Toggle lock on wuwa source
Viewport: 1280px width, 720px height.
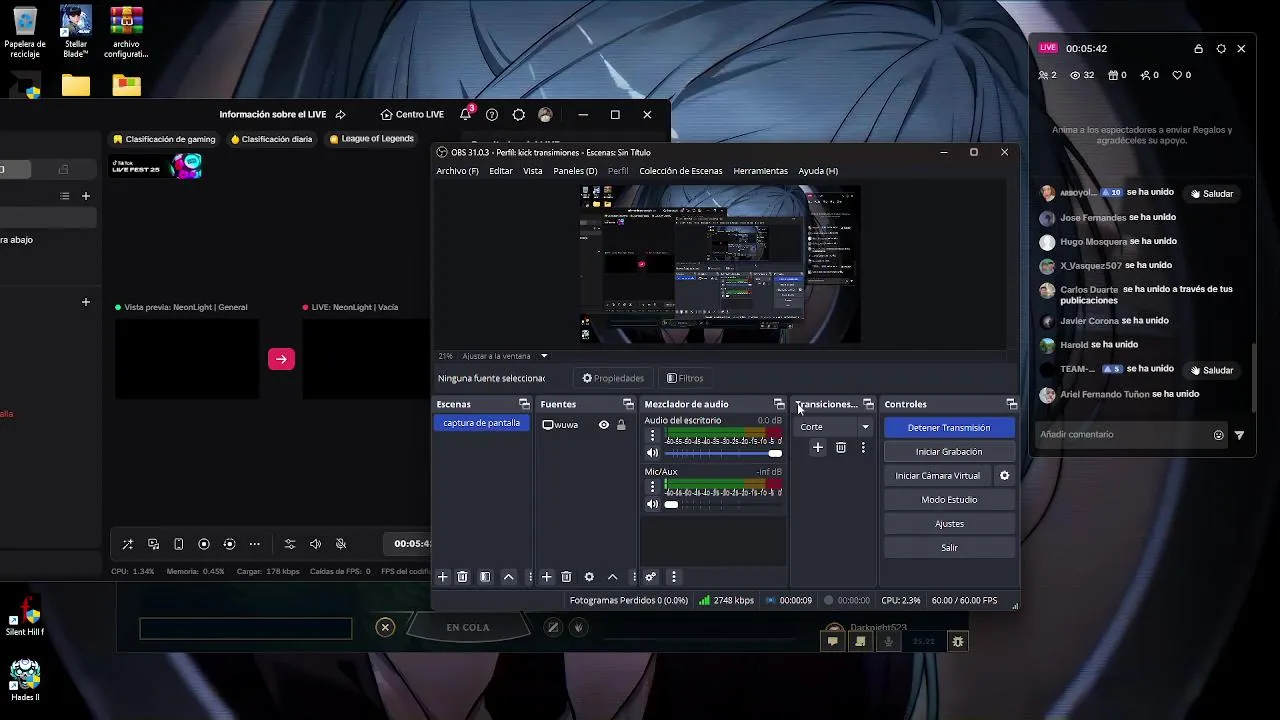point(621,425)
